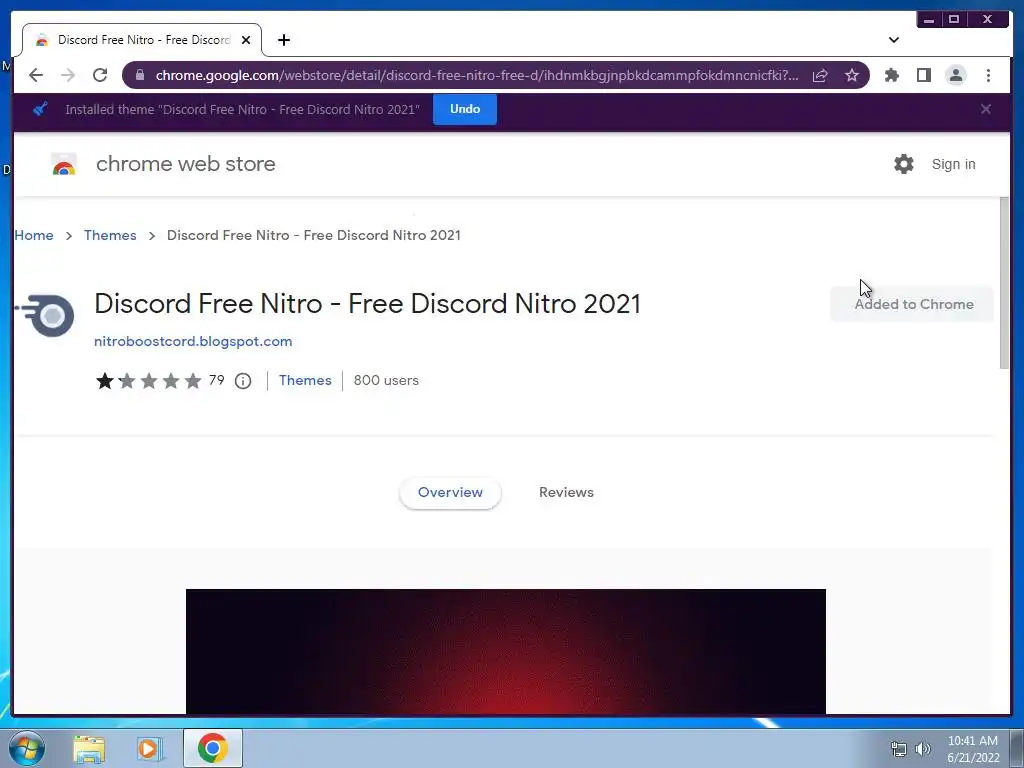This screenshot has height=768, width=1024.
Task: Click the Chrome Web Store rainbow logo
Action: tap(64, 165)
